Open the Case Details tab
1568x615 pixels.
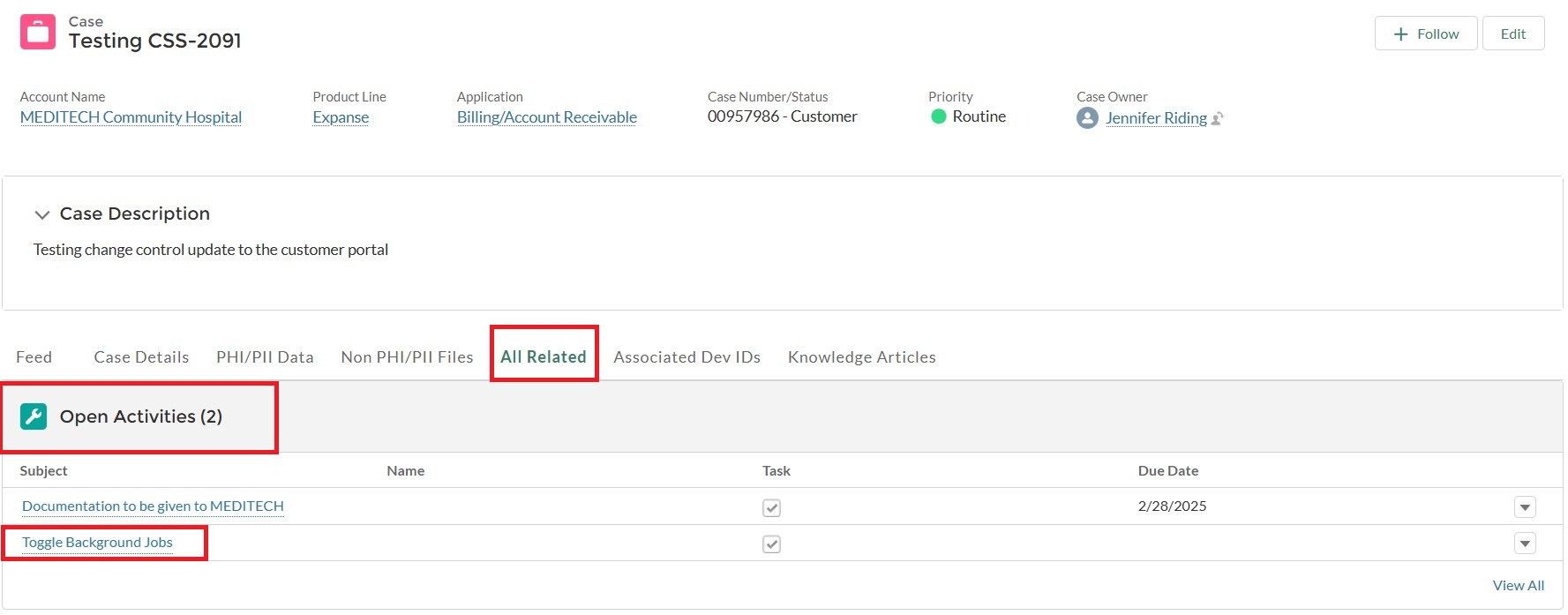point(141,357)
